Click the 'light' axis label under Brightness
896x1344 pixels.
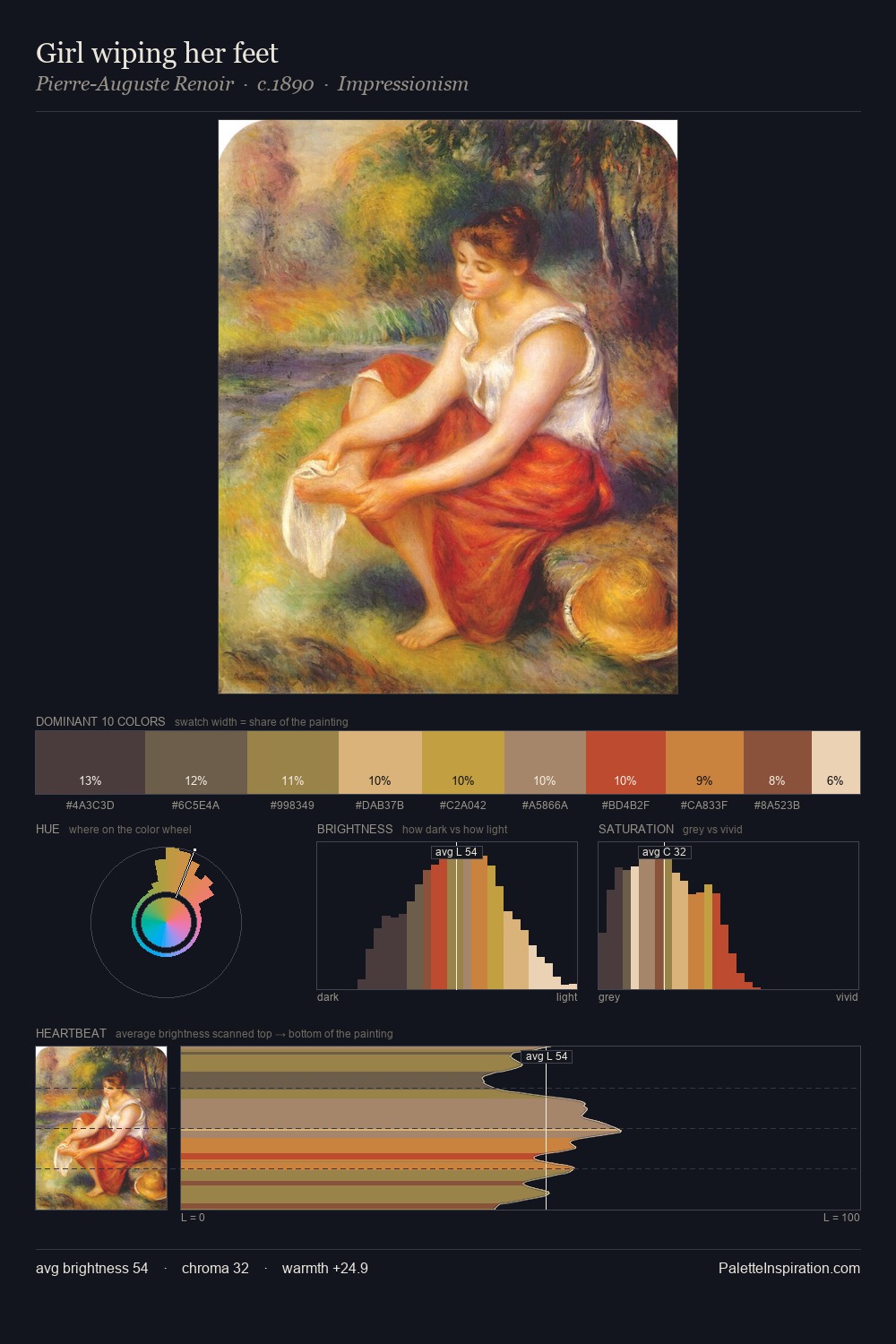pos(566,996)
